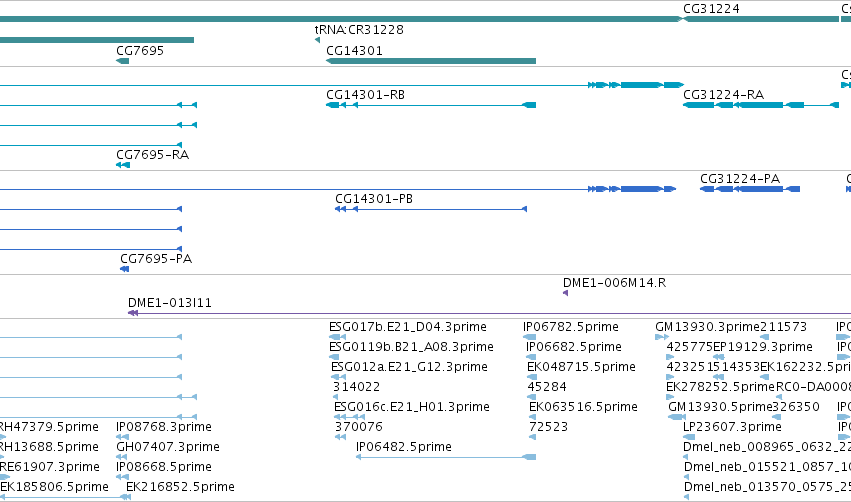
Task: Click the EK063516.5prime EST label
Action: [583, 407]
